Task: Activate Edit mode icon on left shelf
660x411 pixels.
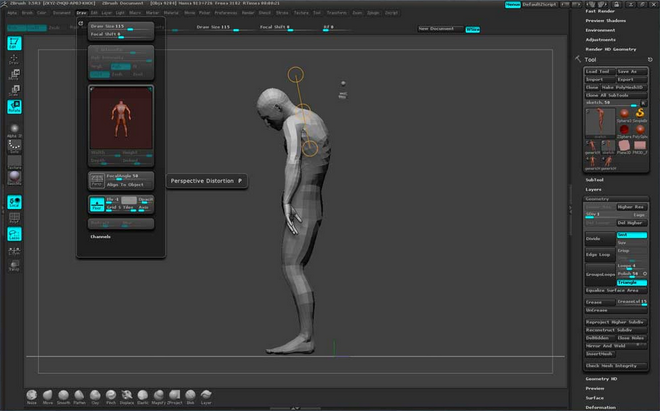Action: (15, 45)
